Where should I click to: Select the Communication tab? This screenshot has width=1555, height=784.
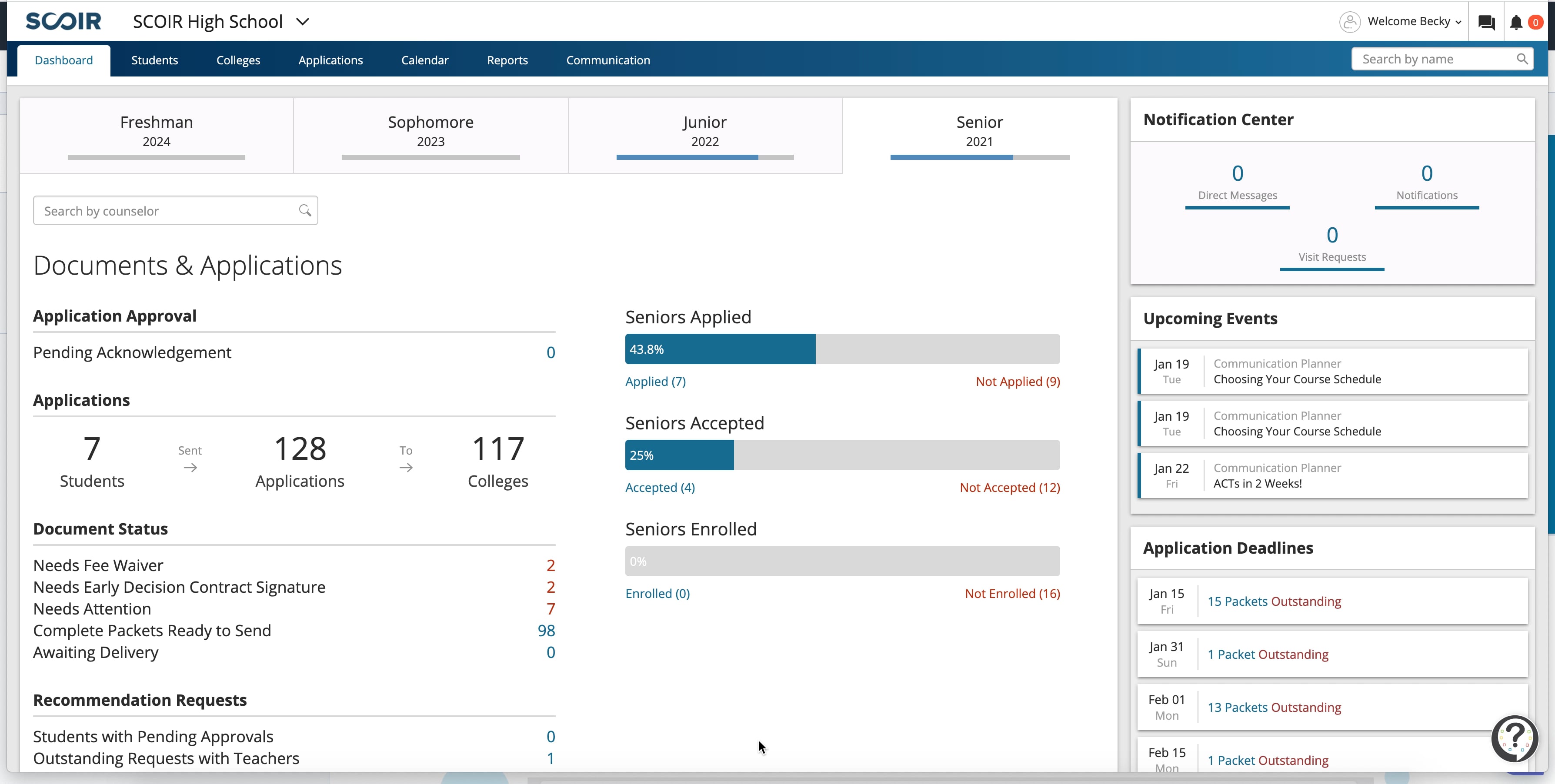[608, 60]
